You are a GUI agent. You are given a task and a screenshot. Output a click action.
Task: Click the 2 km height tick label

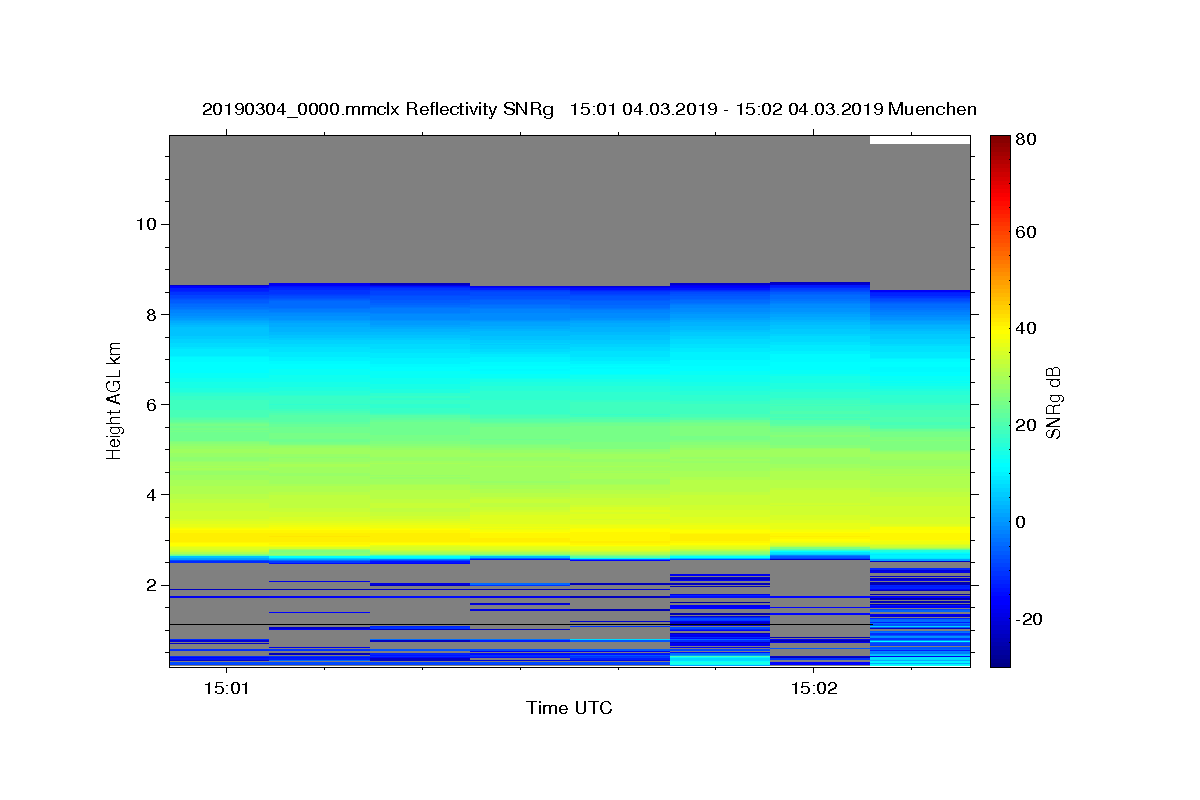coord(150,585)
